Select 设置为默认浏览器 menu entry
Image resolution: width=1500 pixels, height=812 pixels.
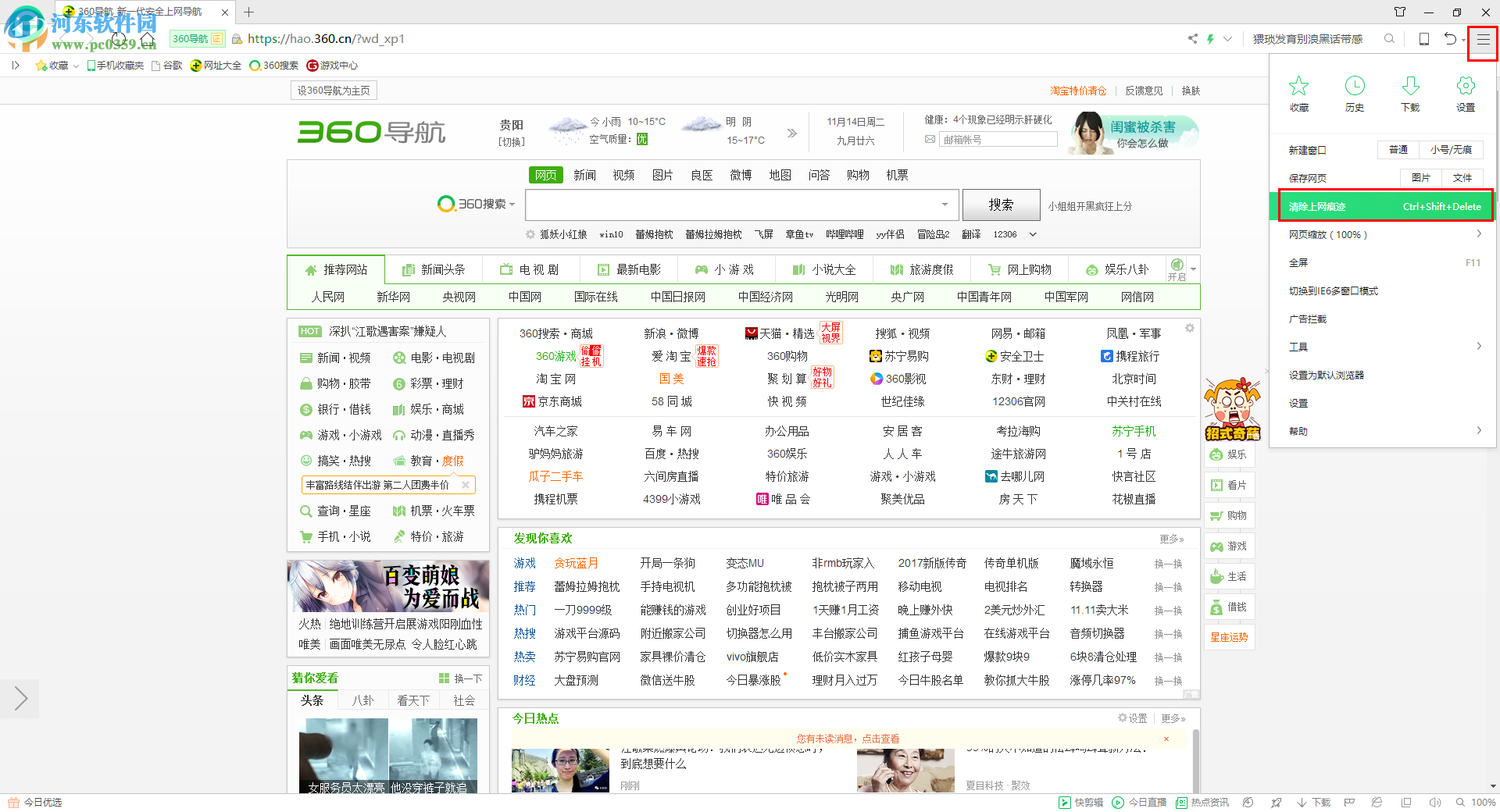pyautogui.click(x=1384, y=375)
